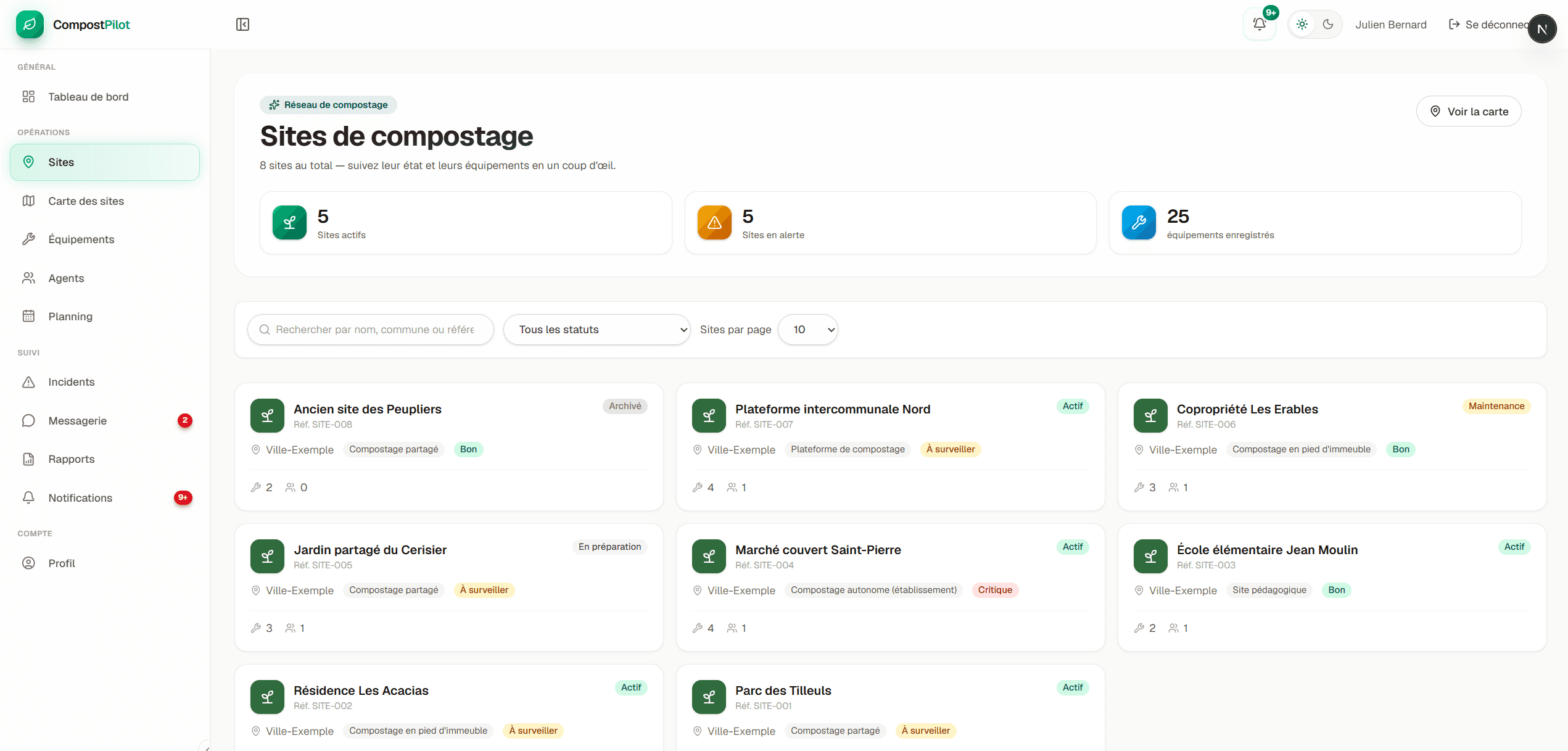Click the CompostPilot leaf logo

(30, 25)
